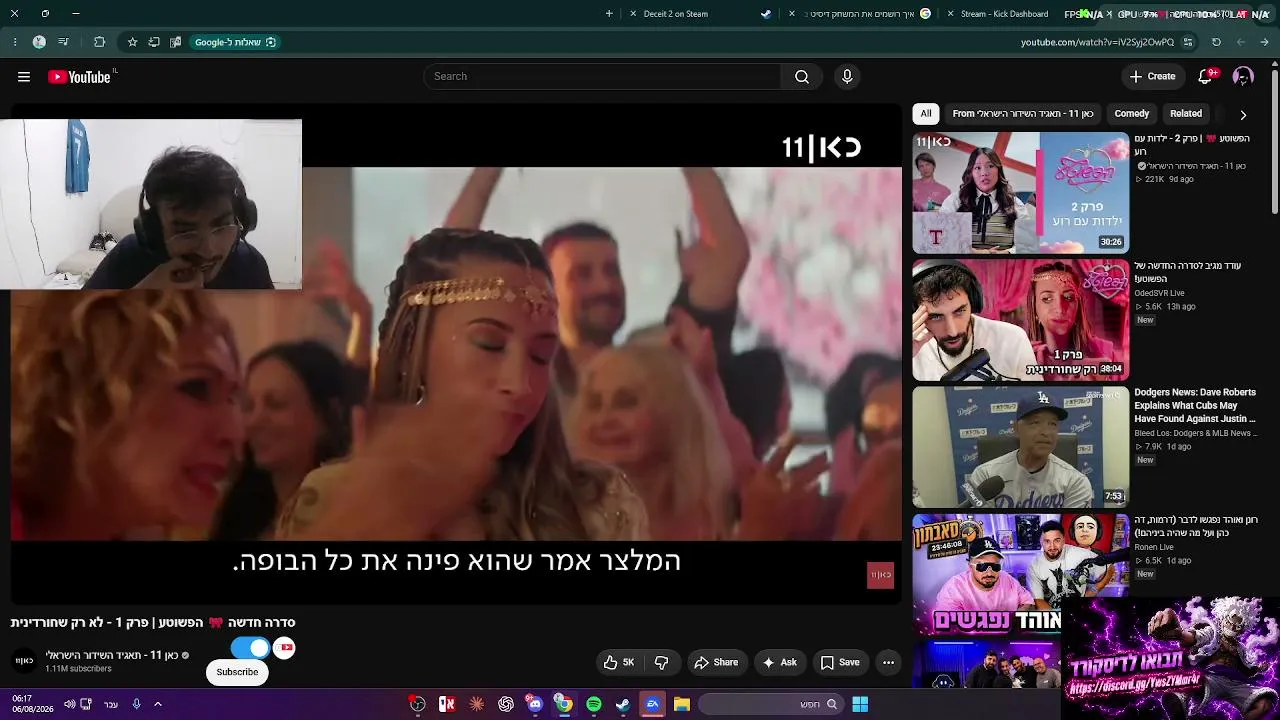Open the כאן 11 channel avatar below the video
This screenshot has width=1280, height=720.
[24, 661]
